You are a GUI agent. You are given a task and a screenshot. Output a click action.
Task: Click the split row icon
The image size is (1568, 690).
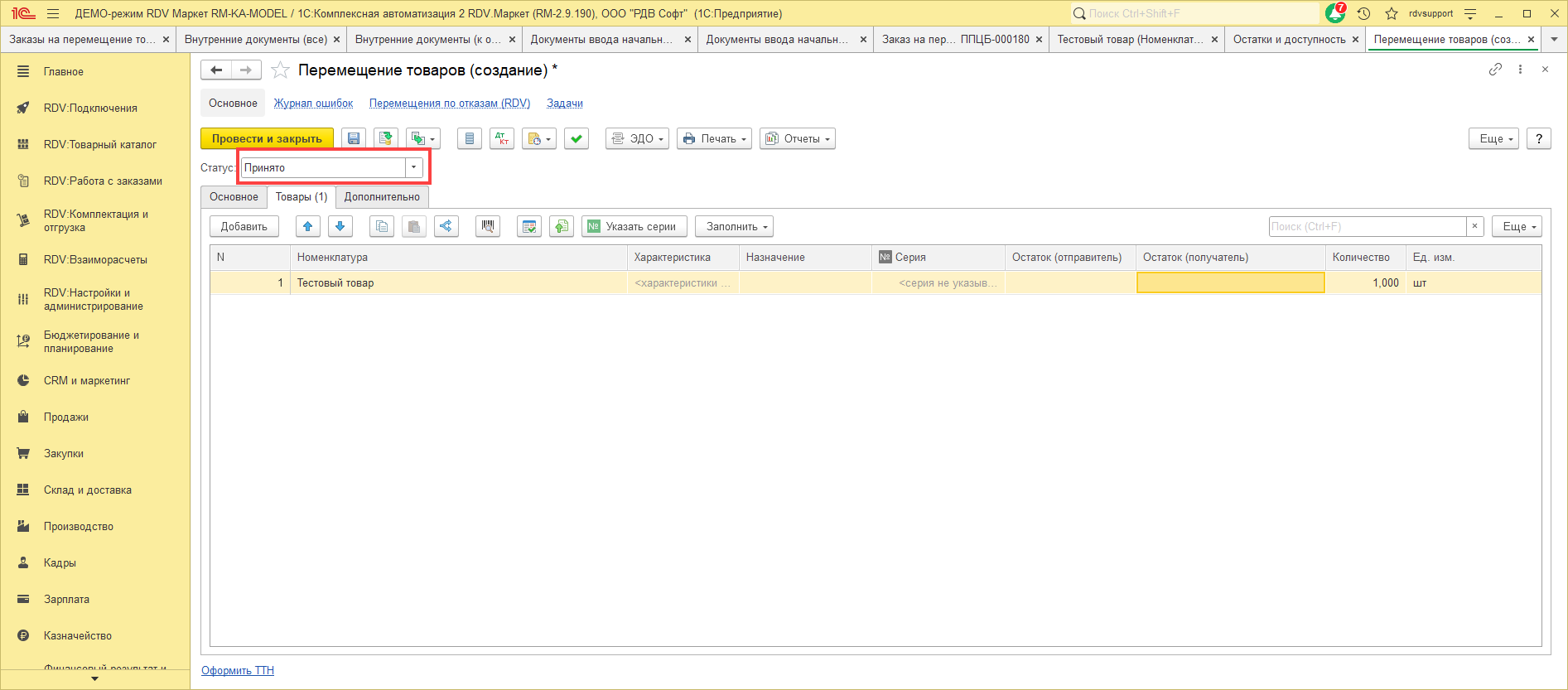pos(446,226)
